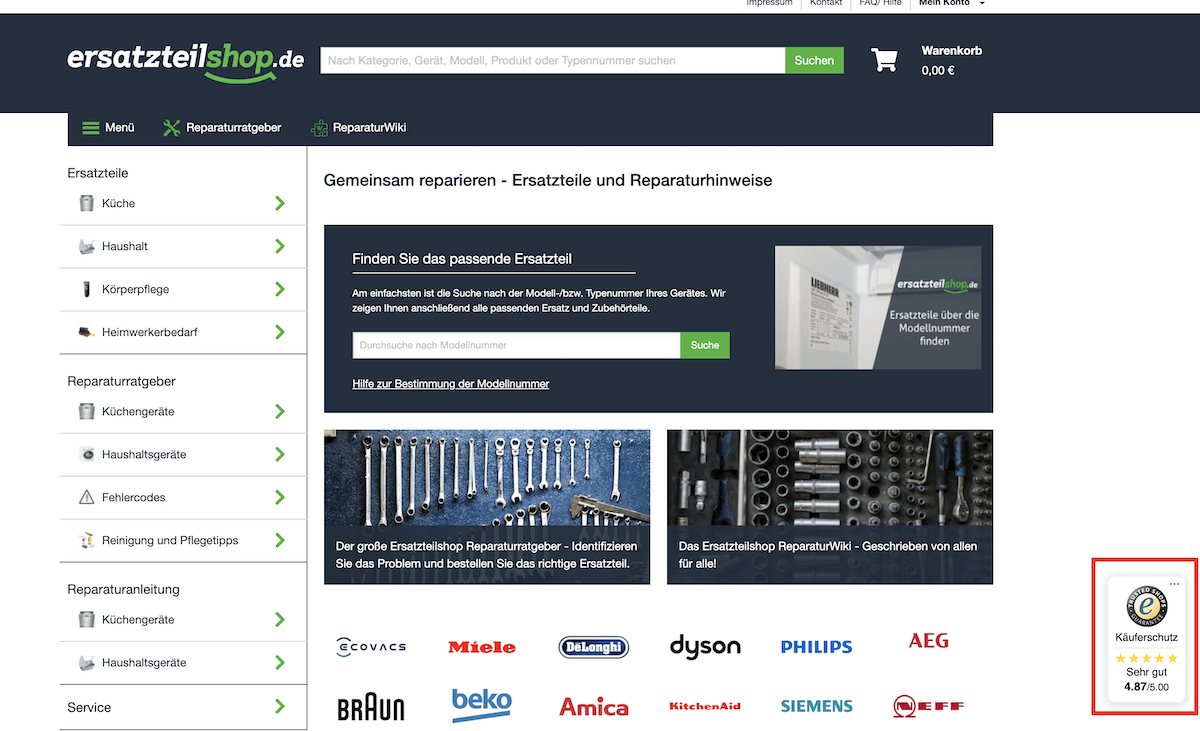Click the ersatzteilshop.de logo

[185, 60]
